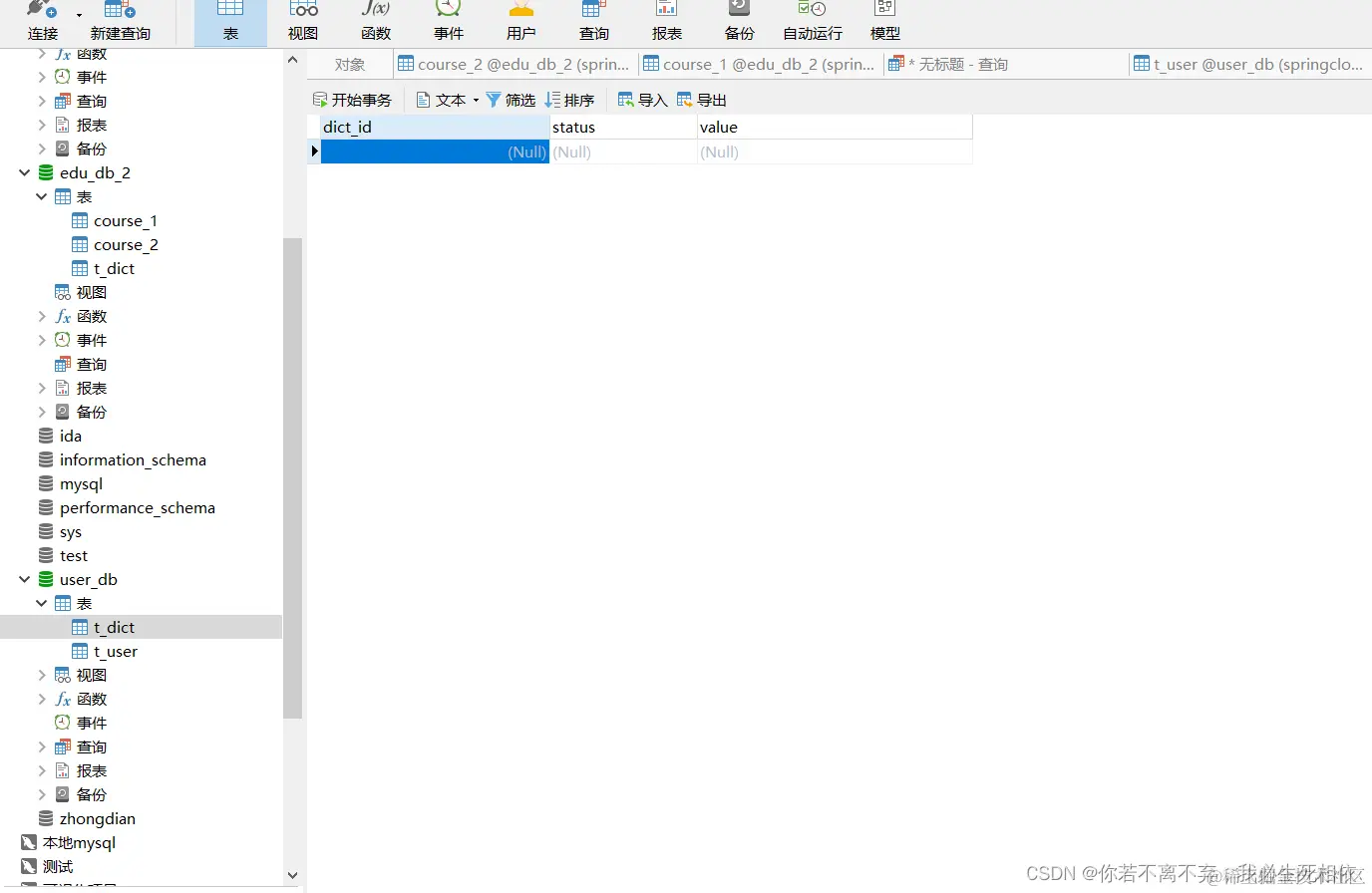Open the 查询 queries toolbar icon
The width and height of the screenshot is (1372, 893).
594,21
